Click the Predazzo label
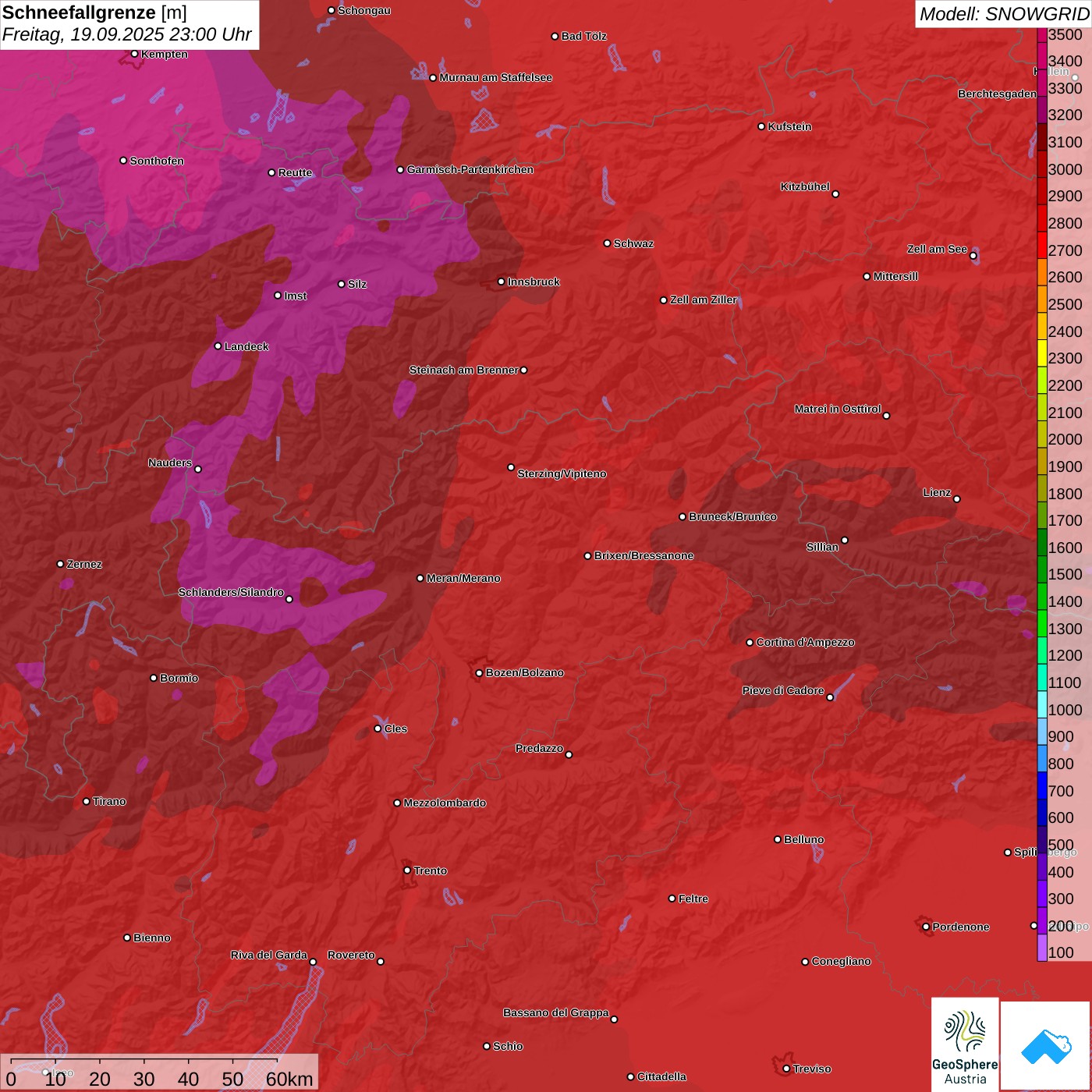The width and height of the screenshot is (1092, 1092). point(539,749)
